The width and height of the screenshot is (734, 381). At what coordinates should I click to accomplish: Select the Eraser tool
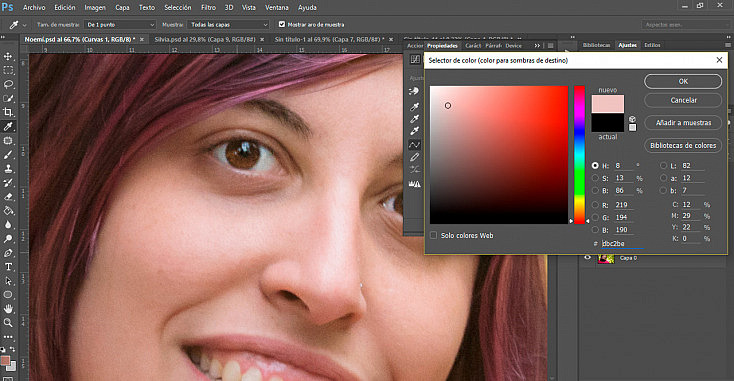click(x=8, y=197)
